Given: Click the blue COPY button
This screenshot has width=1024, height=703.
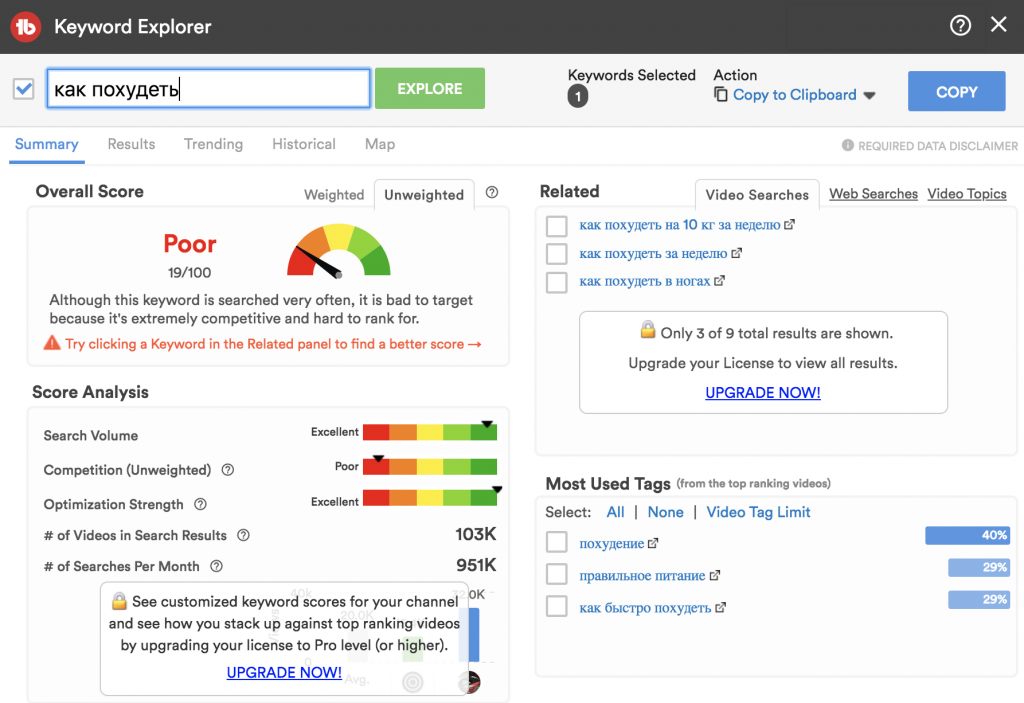Looking at the screenshot, I should [x=956, y=91].
